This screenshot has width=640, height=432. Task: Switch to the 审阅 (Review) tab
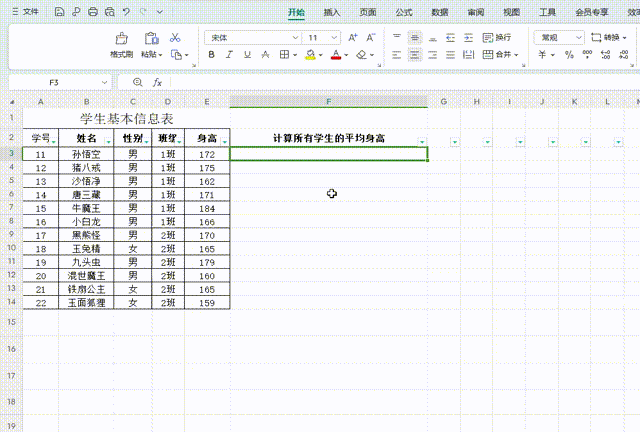click(476, 12)
